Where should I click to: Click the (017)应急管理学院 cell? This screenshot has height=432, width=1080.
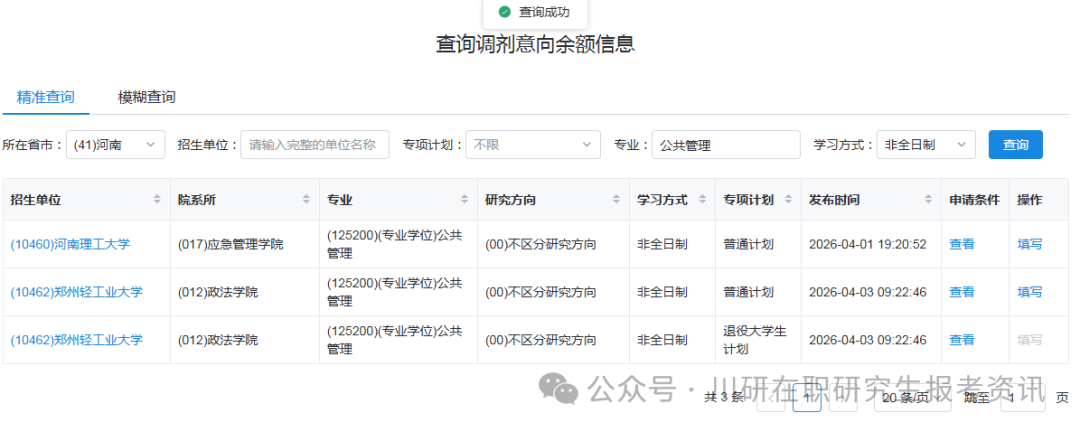click(245, 244)
